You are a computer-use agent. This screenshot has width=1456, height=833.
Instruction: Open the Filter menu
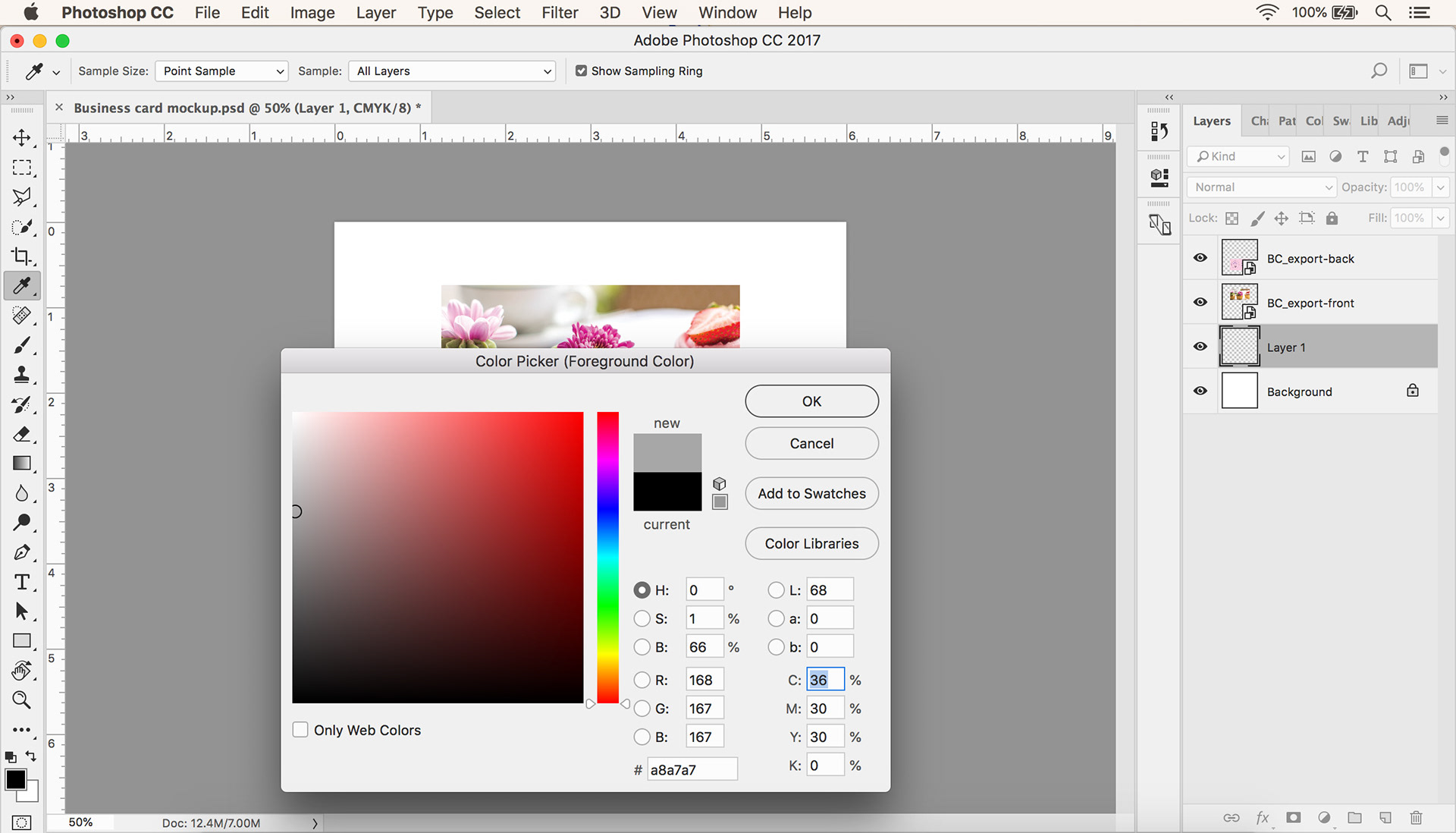(560, 13)
